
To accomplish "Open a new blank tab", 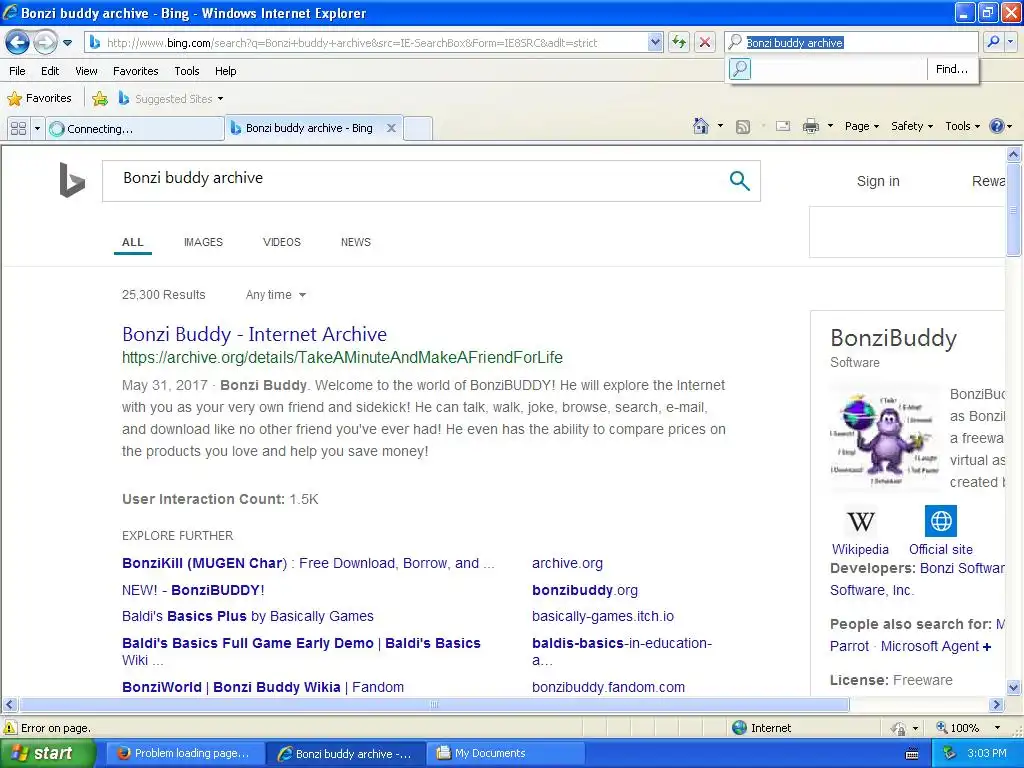I will [418, 129].
